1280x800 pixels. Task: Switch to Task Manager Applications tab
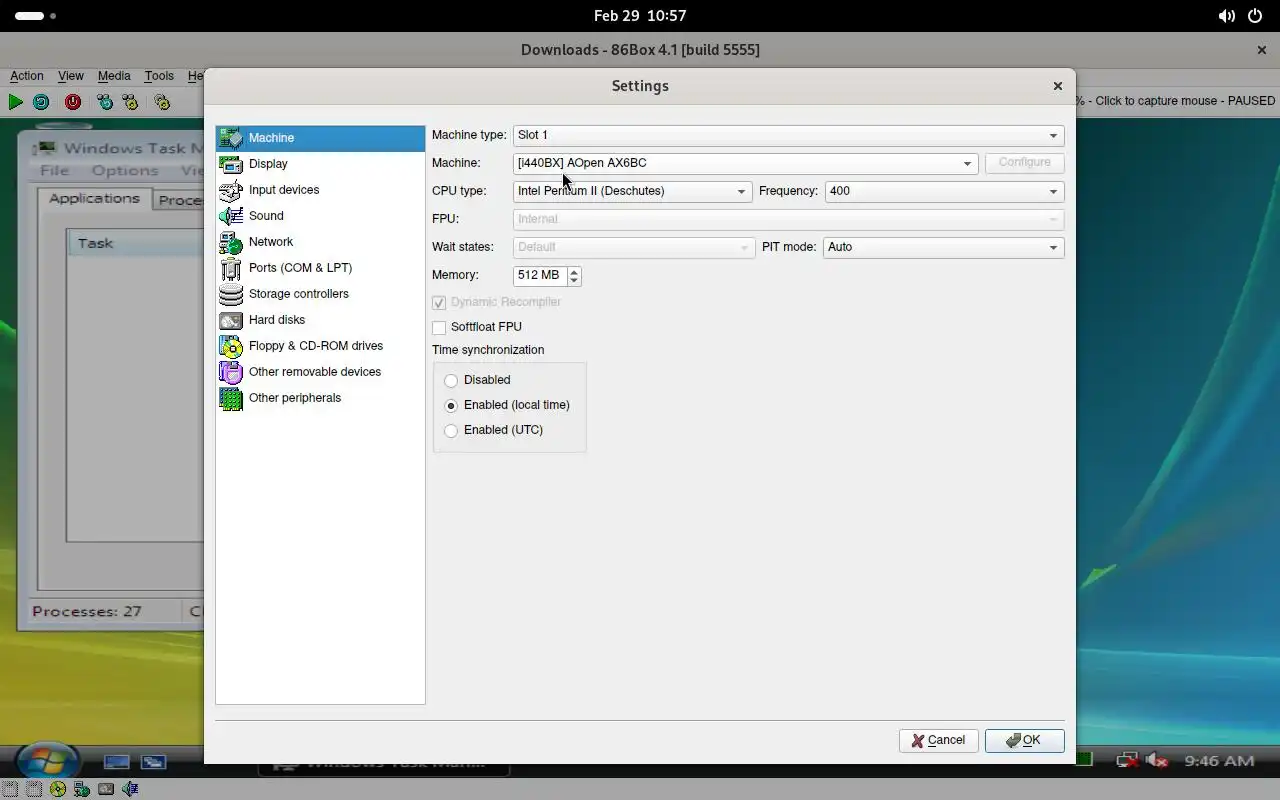[94, 198]
